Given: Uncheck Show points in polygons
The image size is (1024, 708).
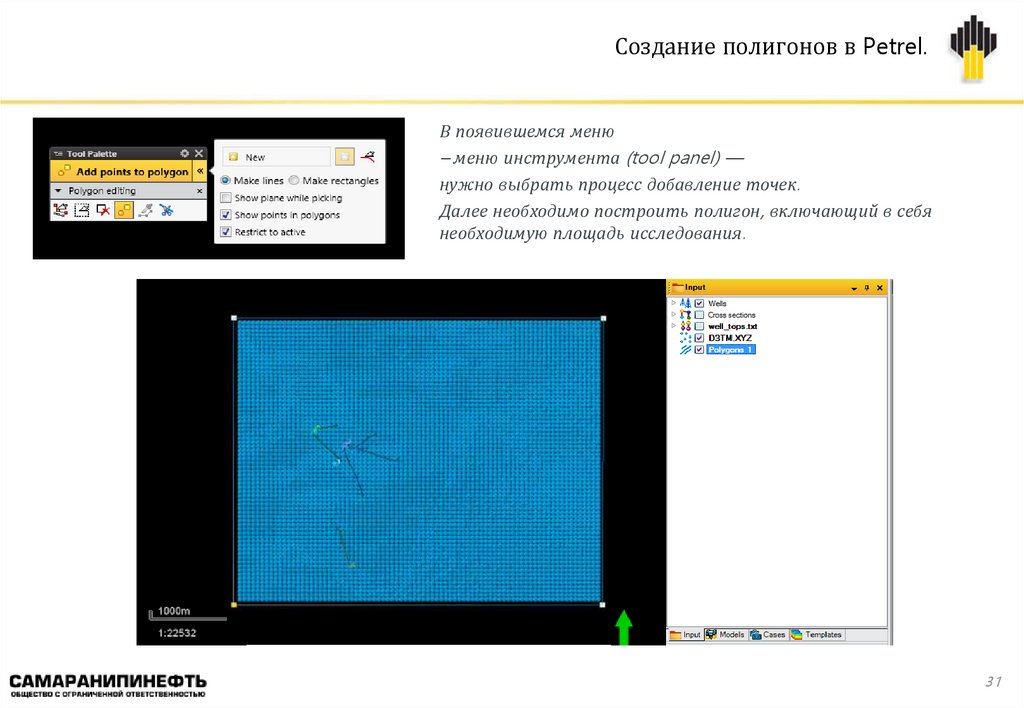Looking at the screenshot, I should (x=226, y=215).
